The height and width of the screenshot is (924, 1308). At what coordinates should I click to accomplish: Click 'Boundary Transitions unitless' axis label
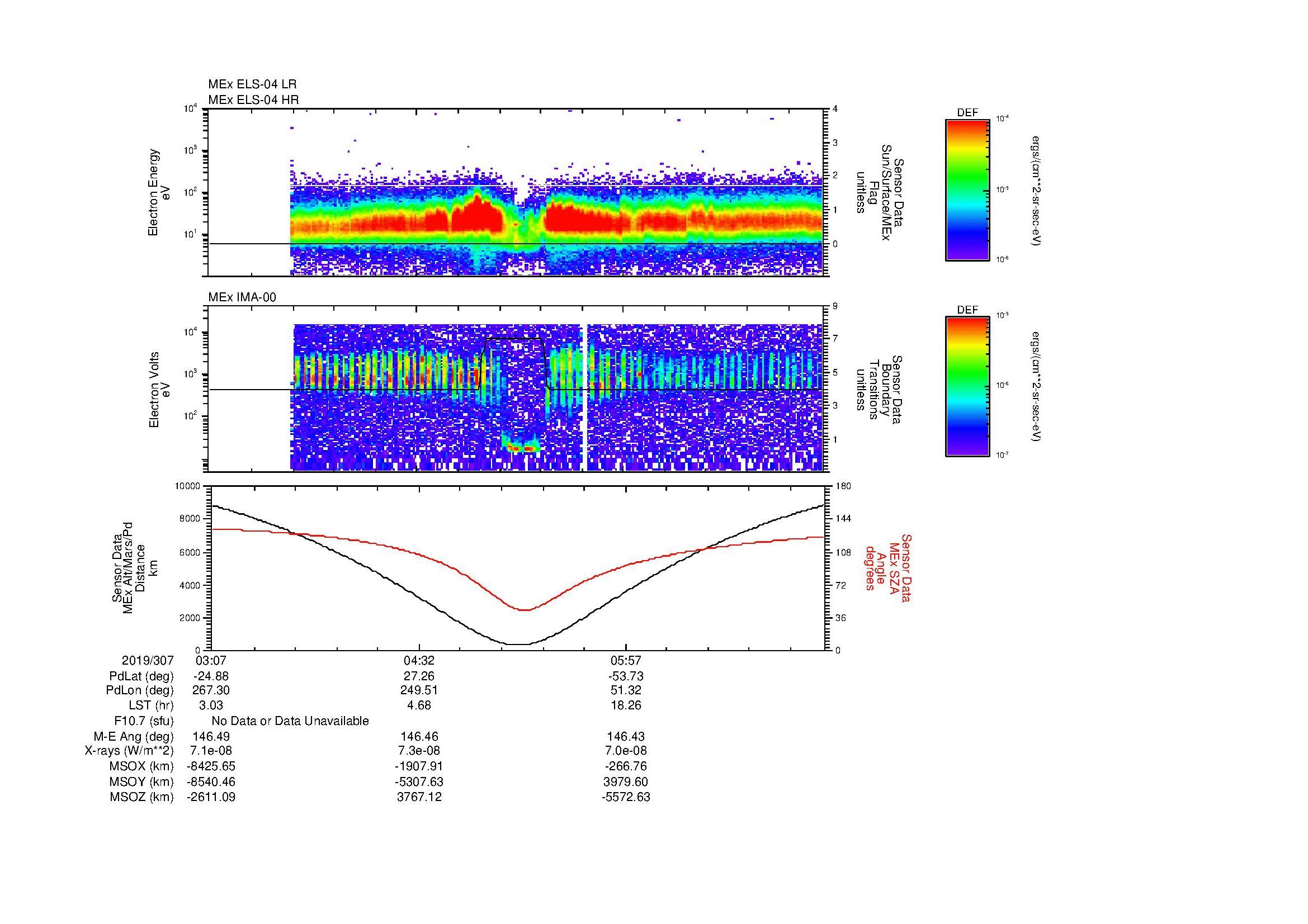880,389
